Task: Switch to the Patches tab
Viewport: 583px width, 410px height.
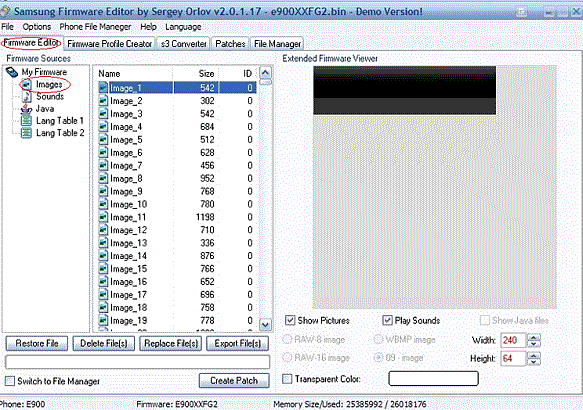Action: click(230, 44)
